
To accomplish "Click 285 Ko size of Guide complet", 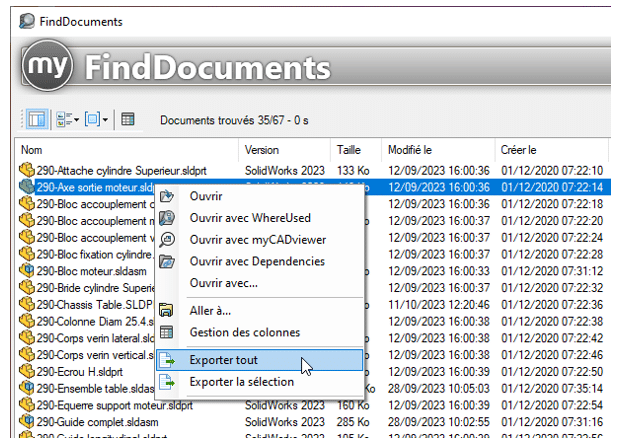I will (353, 422).
